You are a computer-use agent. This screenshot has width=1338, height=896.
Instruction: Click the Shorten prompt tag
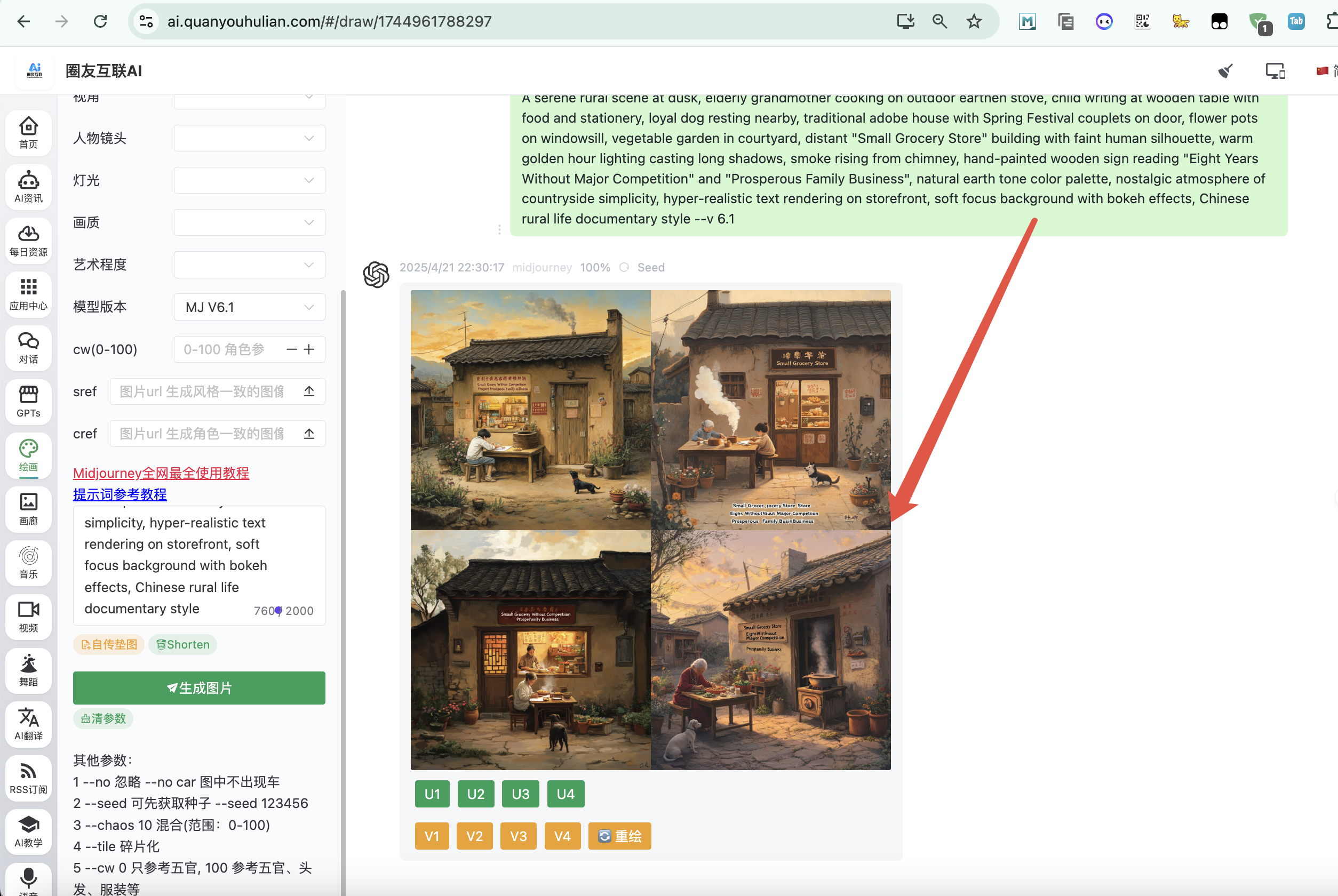pos(183,645)
